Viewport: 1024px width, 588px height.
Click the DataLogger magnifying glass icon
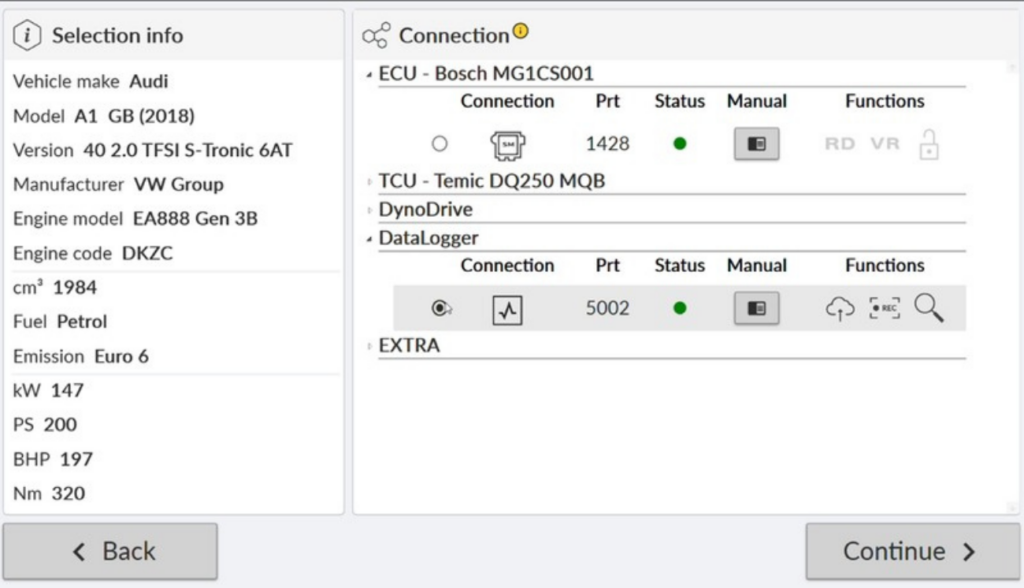pyautogui.click(x=928, y=309)
